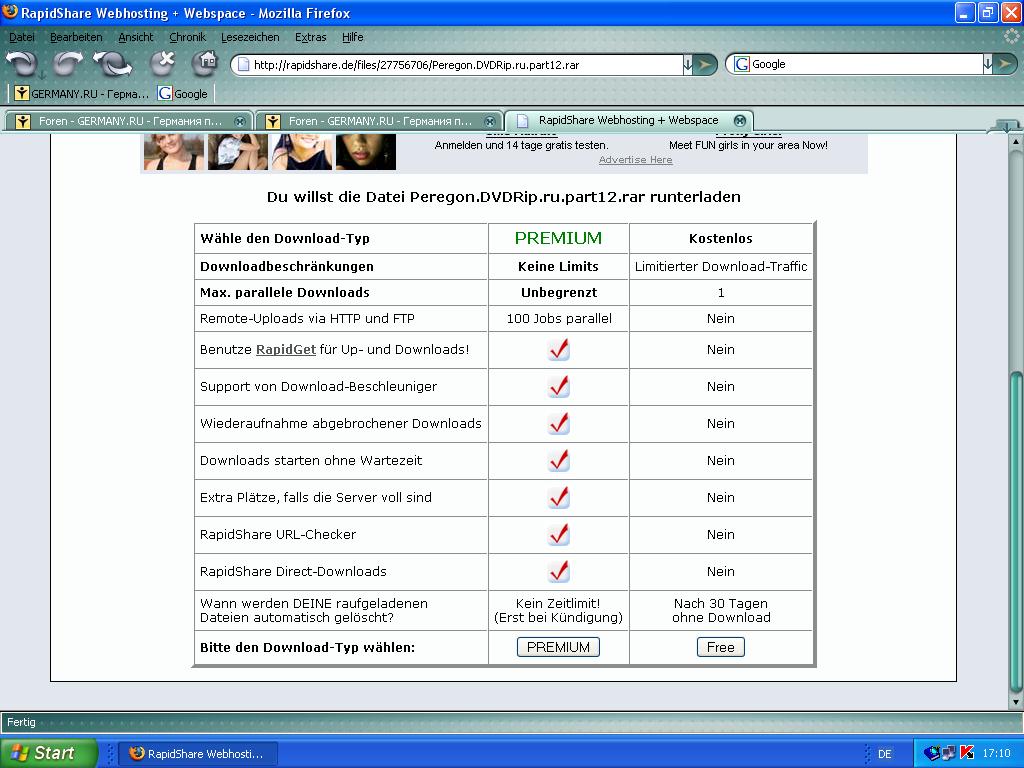Click the Forward navigation arrow
The image size is (1024, 768).
point(68,63)
